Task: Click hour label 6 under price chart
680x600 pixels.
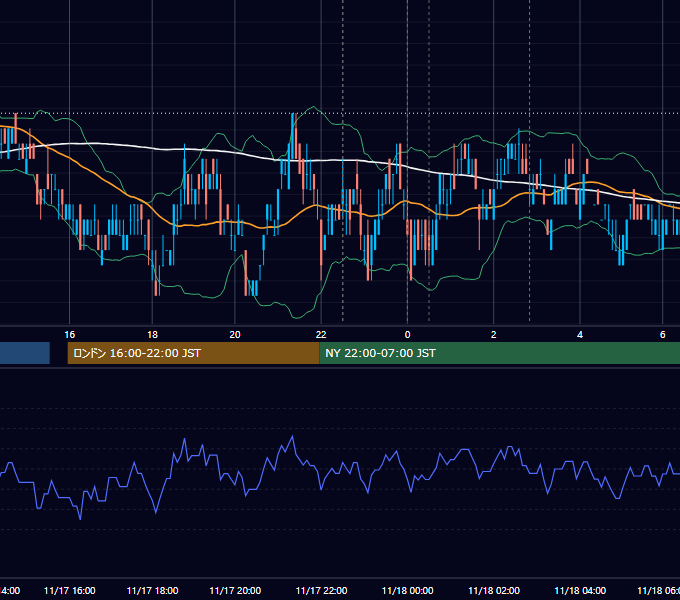Action: [662, 335]
